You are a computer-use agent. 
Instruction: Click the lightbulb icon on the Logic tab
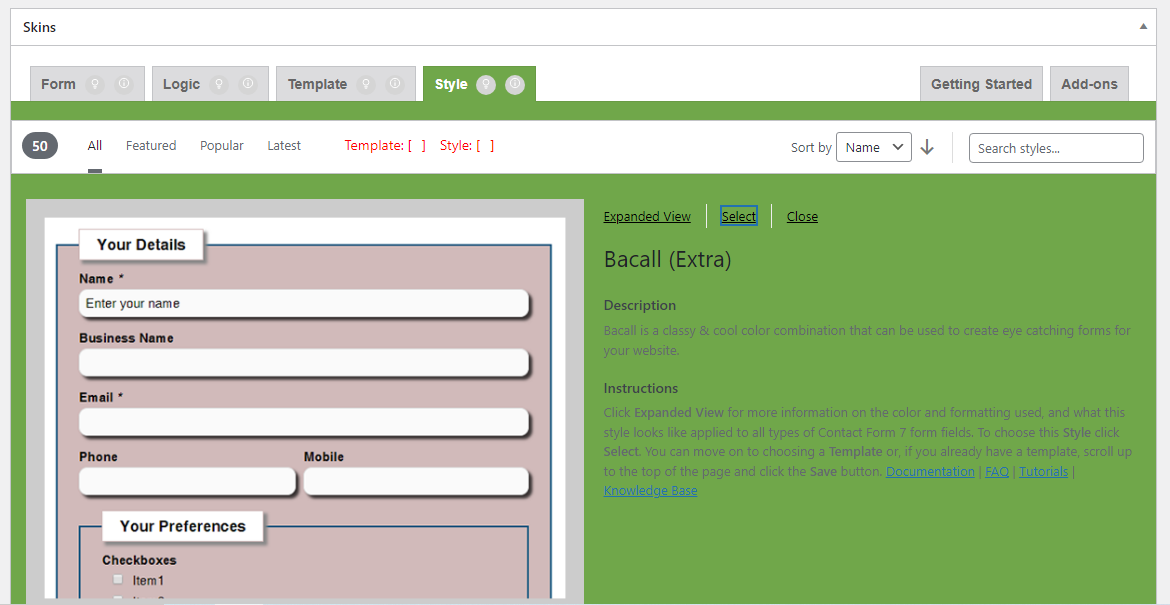219,84
